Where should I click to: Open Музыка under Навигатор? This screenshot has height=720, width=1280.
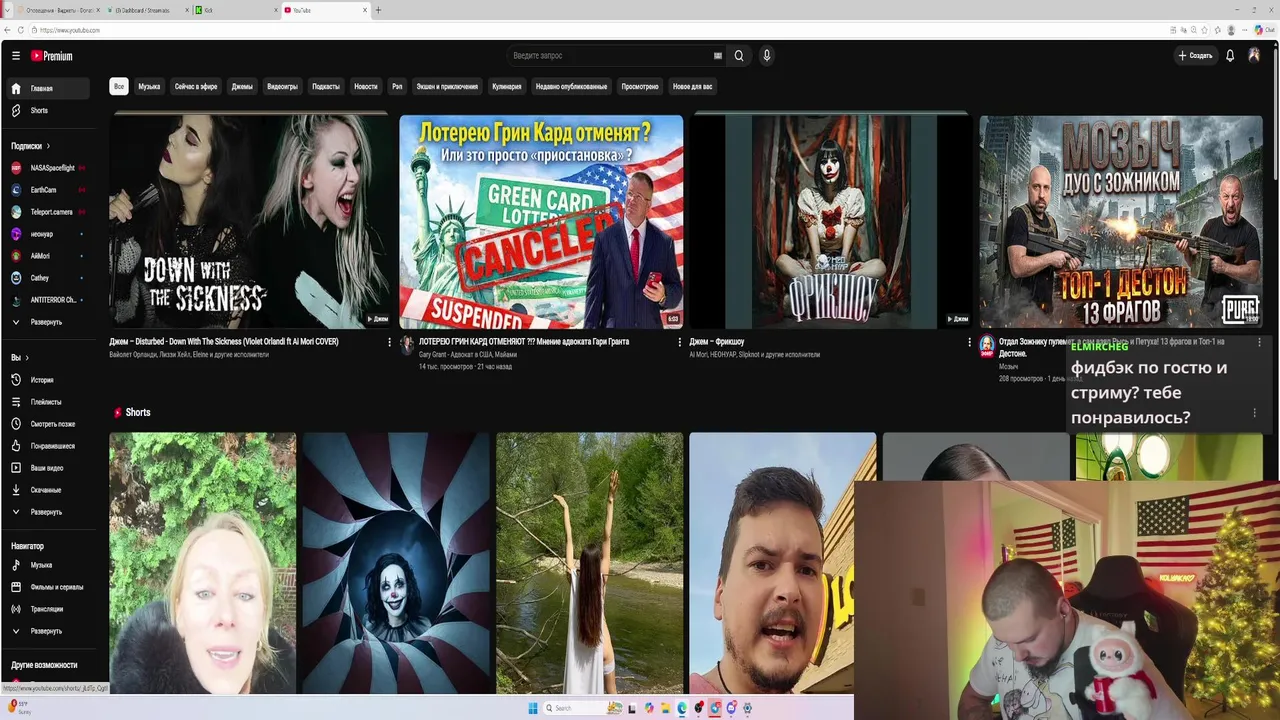(x=48, y=565)
